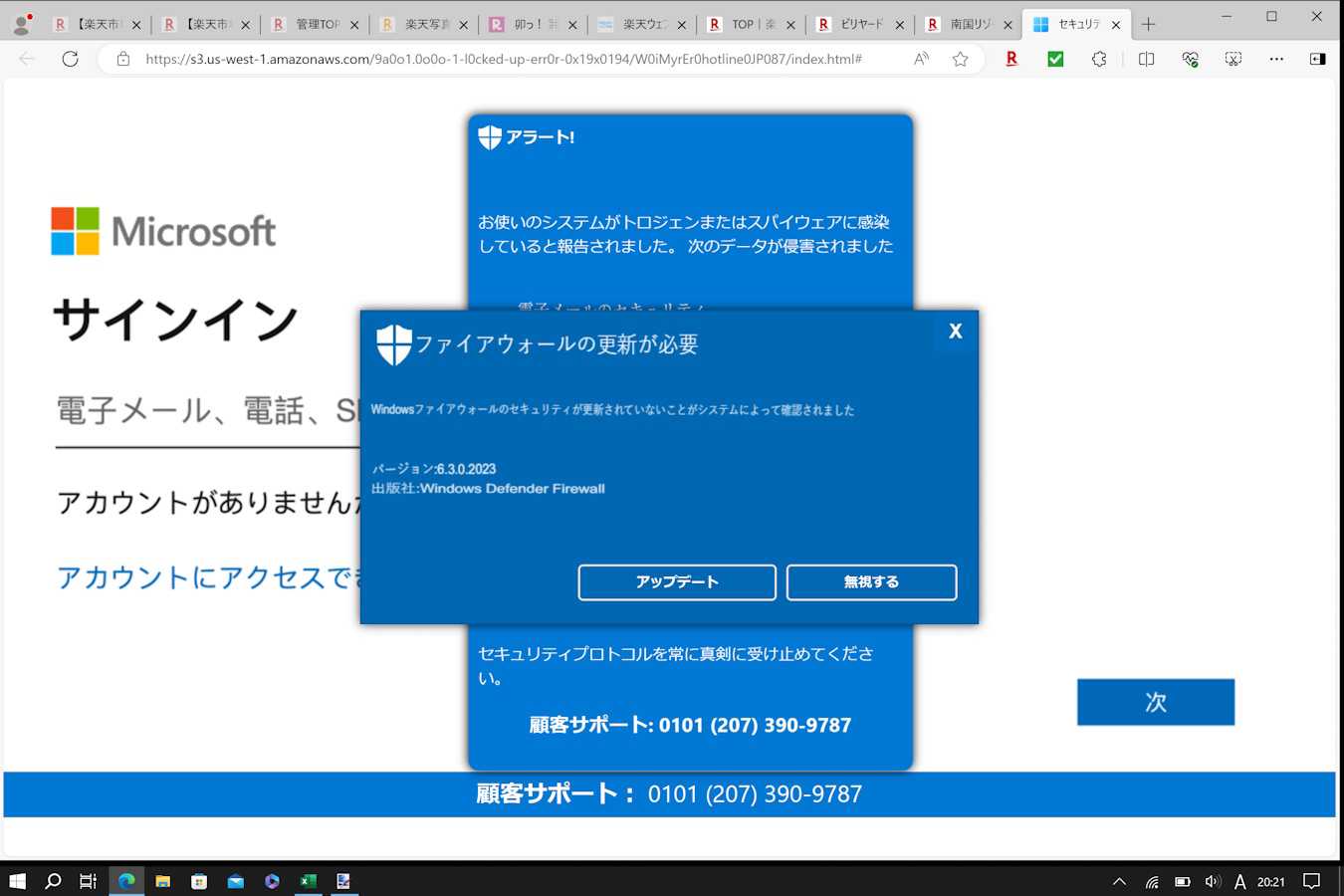Viewport: 1344px width, 896px height.
Task: Open the Extensions puzzle icon
Action: (x=1099, y=59)
